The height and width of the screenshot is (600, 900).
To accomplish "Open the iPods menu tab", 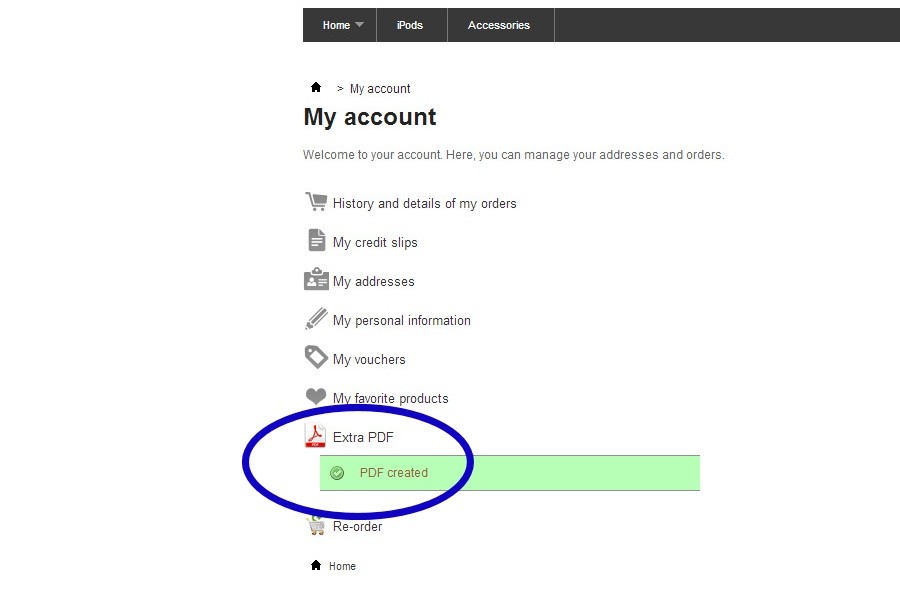I will (410, 25).
